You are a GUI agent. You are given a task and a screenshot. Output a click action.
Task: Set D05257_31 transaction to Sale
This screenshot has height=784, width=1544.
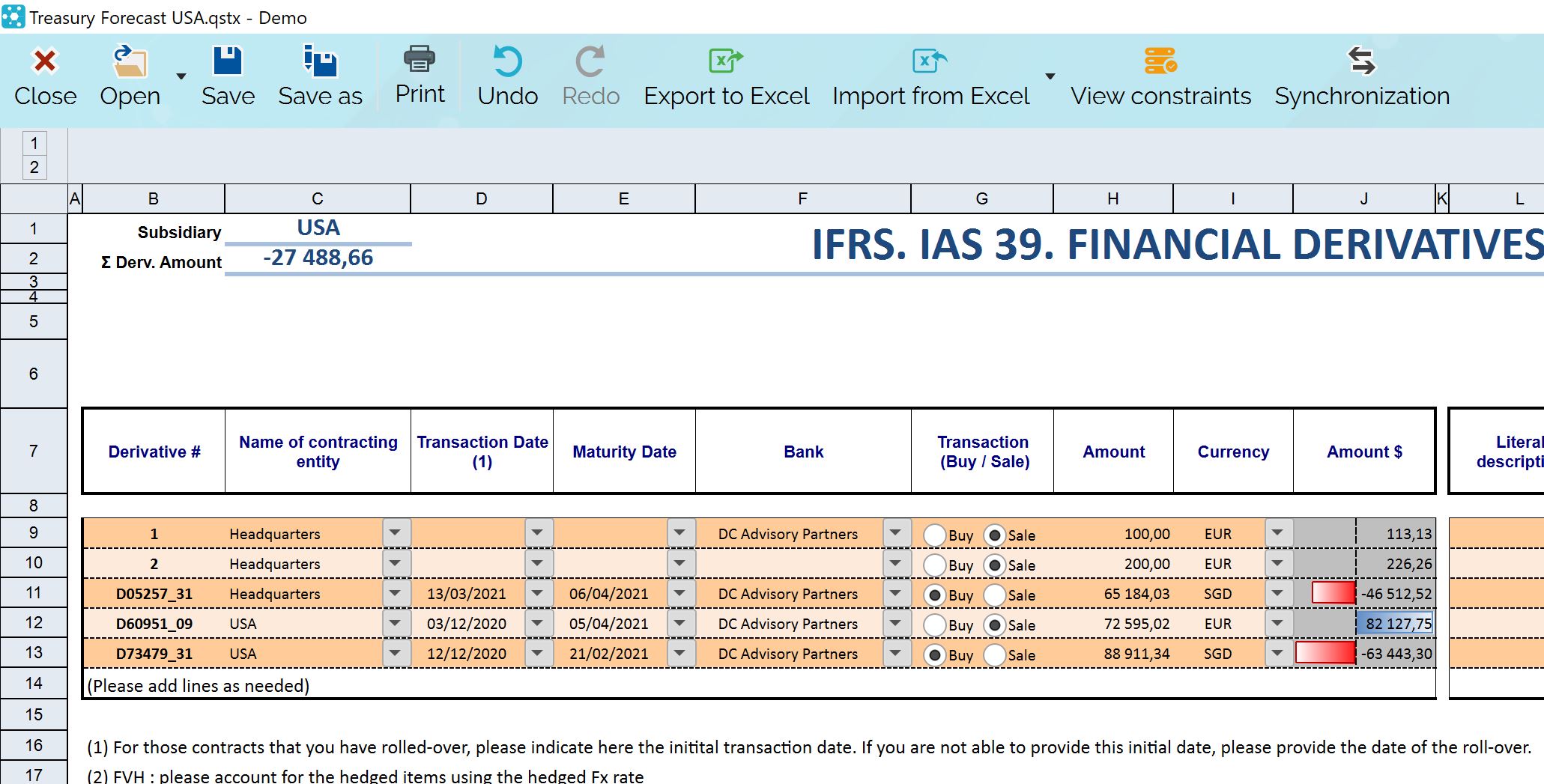(x=994, y=595)
